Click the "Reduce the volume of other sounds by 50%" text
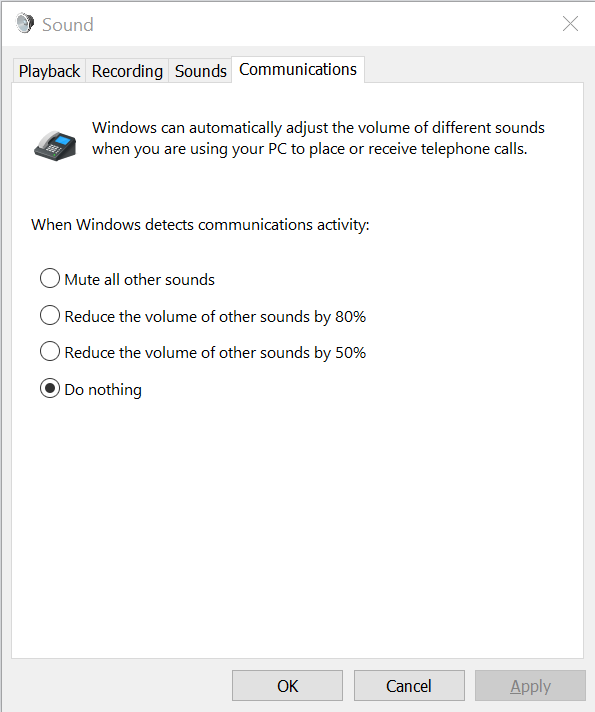The width and height of the screenshot is (595, 712). [x=215, y=353]
